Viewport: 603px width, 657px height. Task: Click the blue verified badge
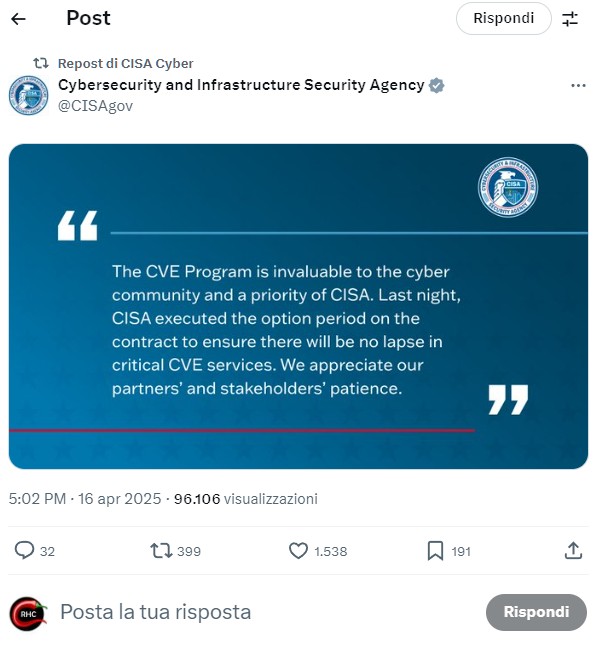(436, 86)
